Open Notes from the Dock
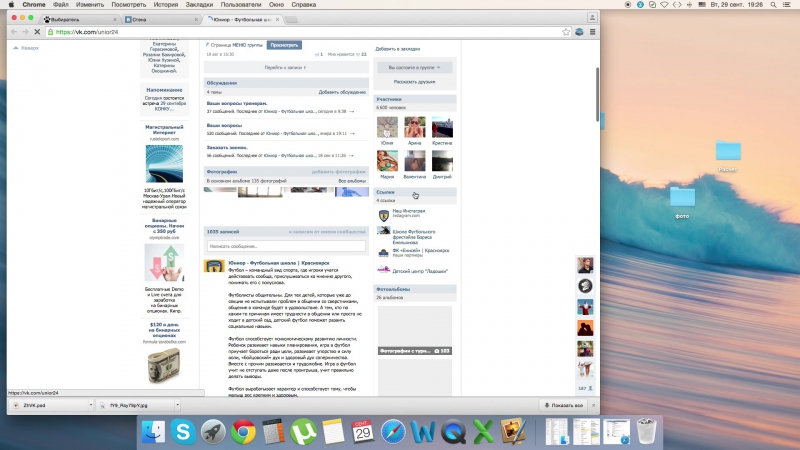800x450 pixels. (333, 432)
